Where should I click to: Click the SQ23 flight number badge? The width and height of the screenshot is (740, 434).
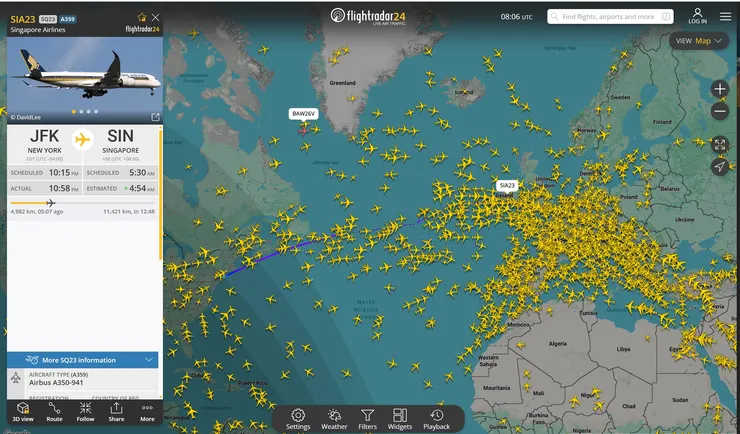[x=48, y=19]
